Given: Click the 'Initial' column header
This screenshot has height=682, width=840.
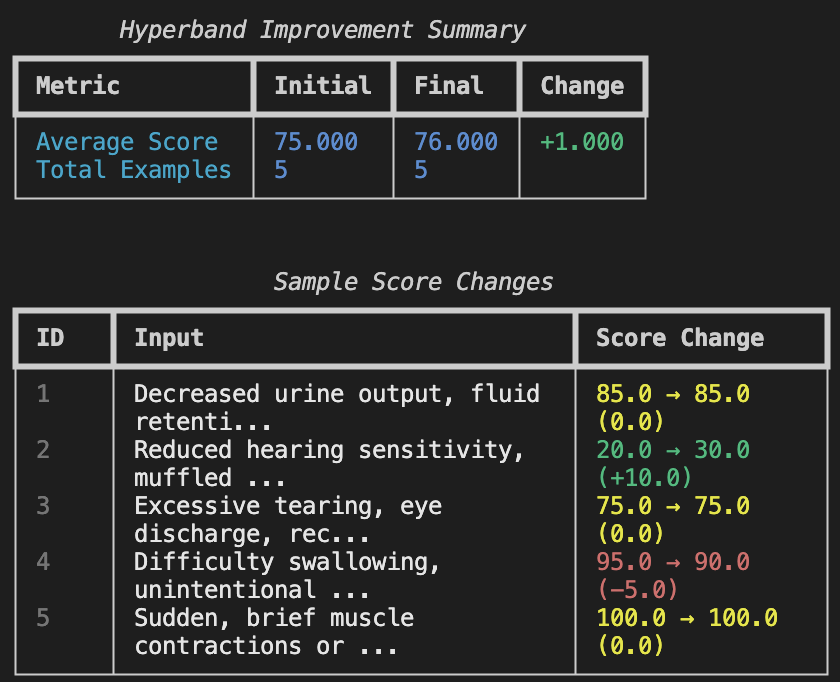Looking at the screenshot, I should [323, 86].
